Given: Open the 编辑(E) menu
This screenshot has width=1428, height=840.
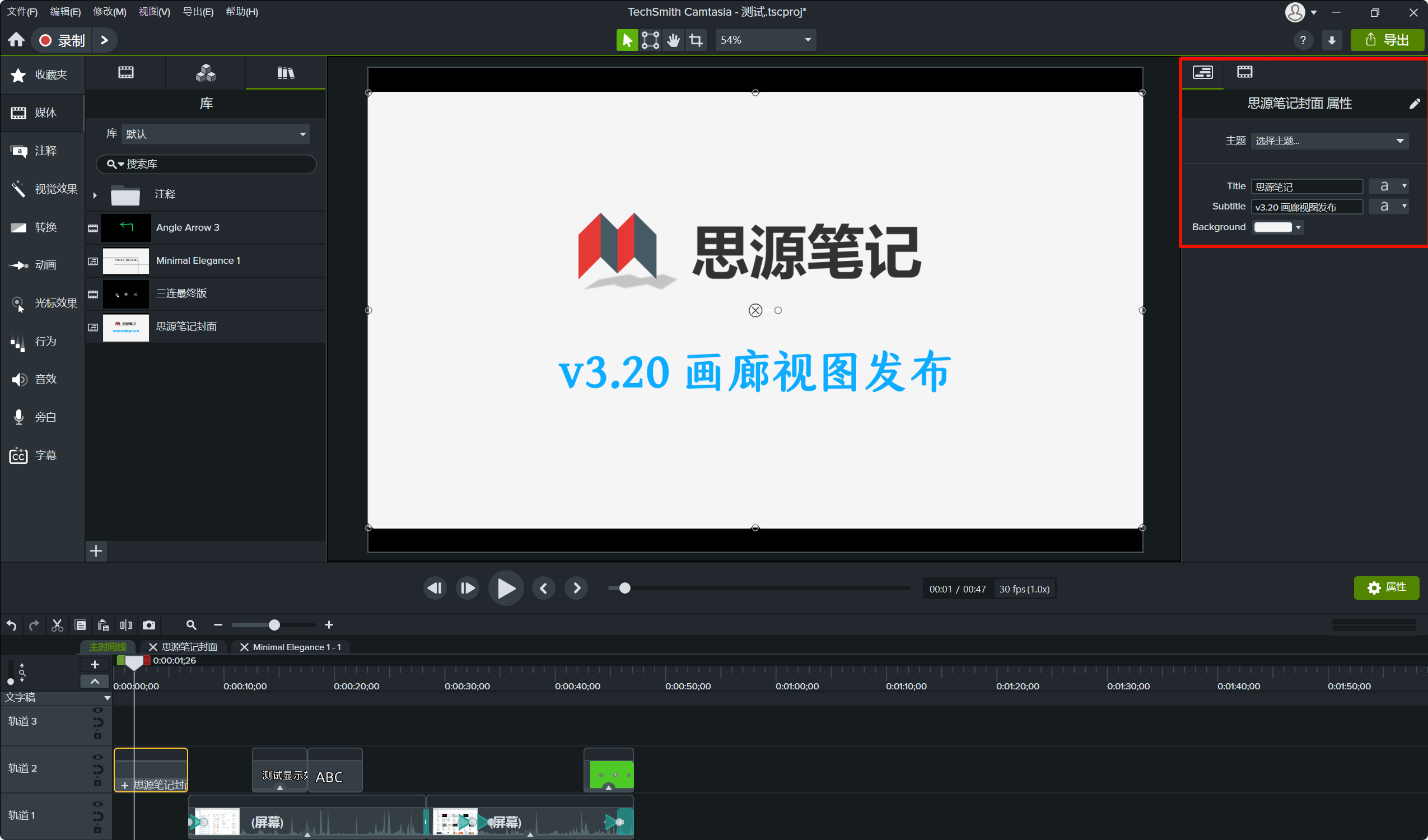Looking at the screenshot, I should [65, 11].
